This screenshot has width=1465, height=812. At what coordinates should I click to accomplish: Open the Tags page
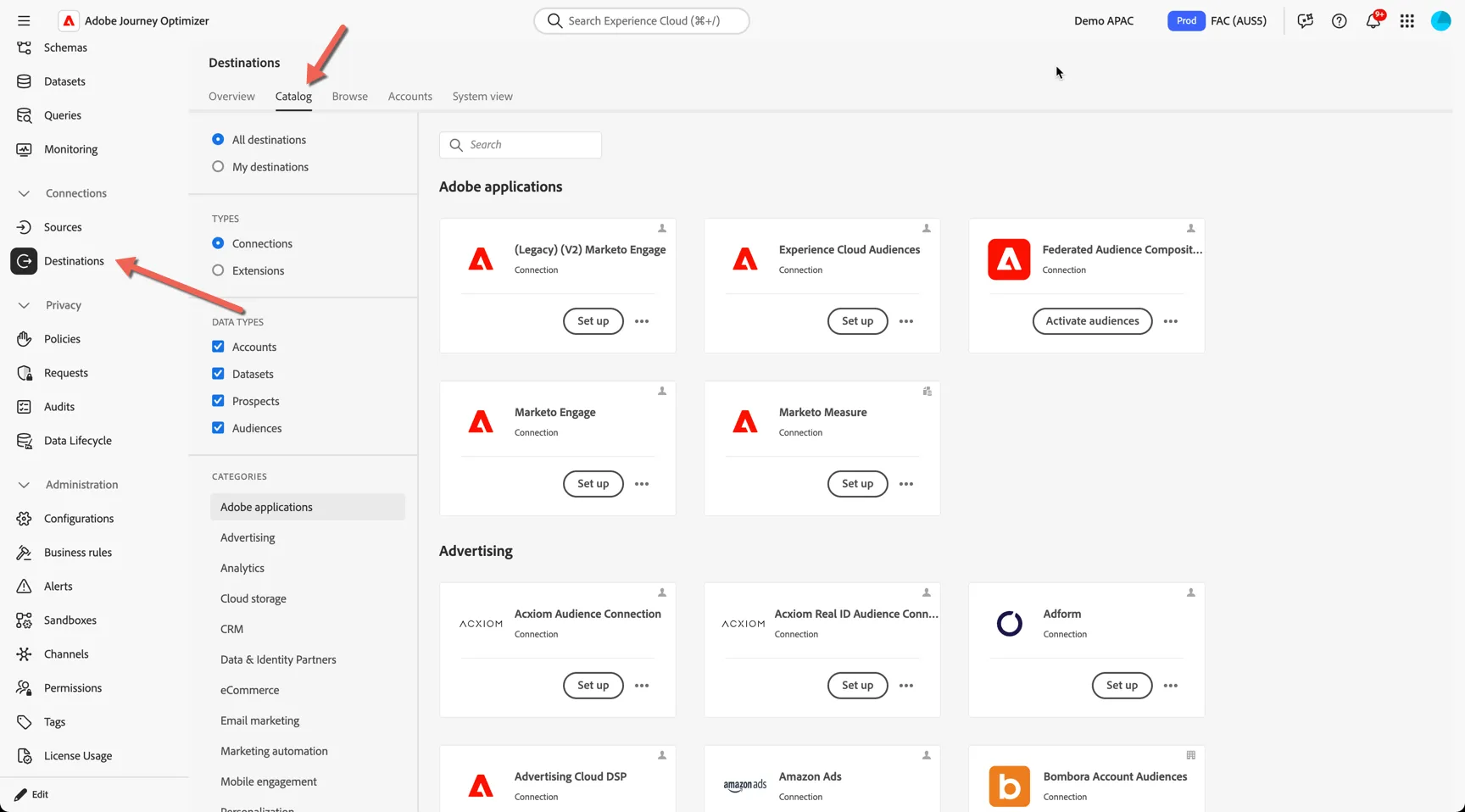[54, 722]
